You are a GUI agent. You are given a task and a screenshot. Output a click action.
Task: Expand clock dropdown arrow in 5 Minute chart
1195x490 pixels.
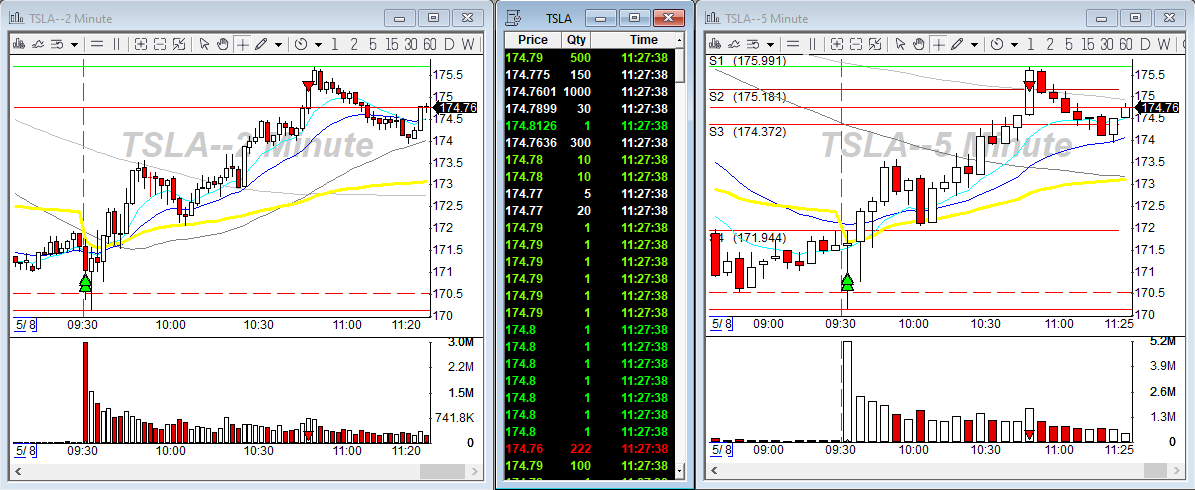1014,45
